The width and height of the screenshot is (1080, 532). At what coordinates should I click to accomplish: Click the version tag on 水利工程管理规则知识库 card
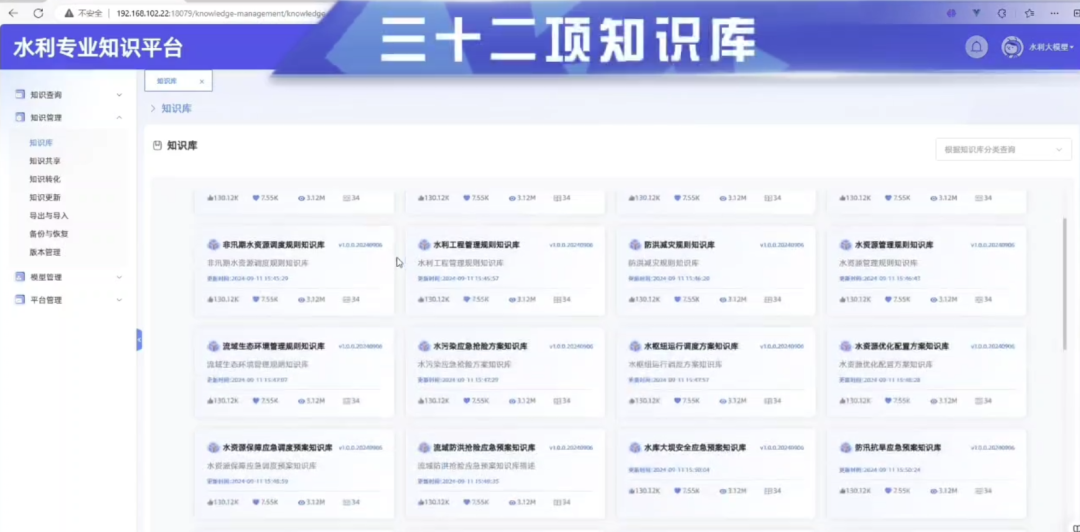tap(571, 245)
